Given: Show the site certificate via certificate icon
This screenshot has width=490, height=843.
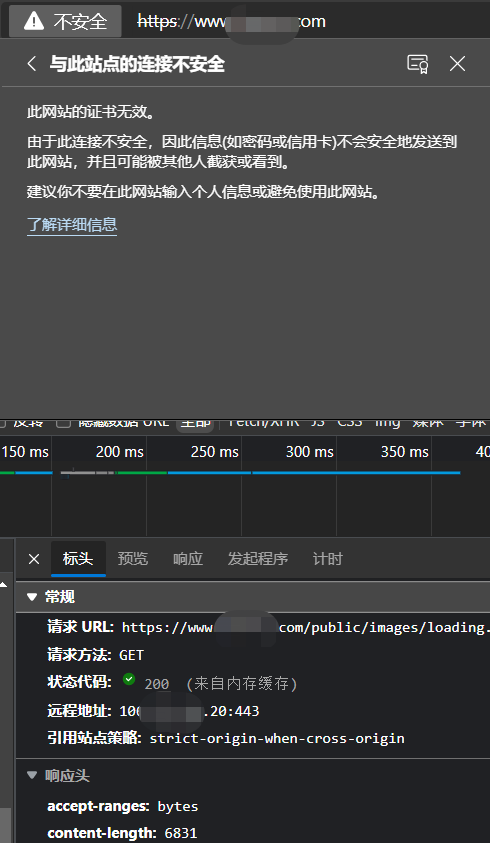Looking at the screenshot, I should pos(417,64).
